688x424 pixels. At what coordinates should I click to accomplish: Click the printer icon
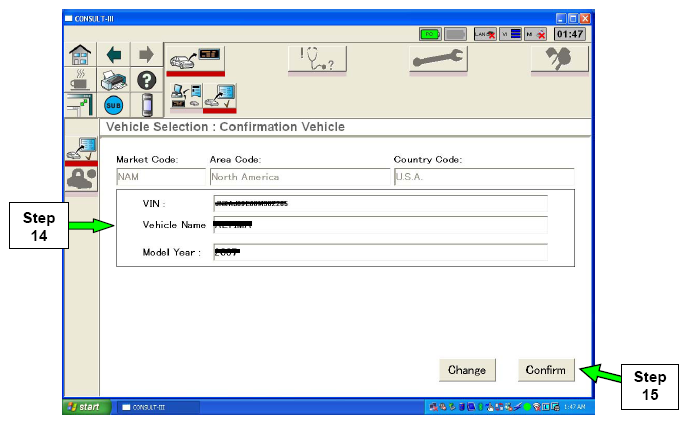tap(114, 82)
